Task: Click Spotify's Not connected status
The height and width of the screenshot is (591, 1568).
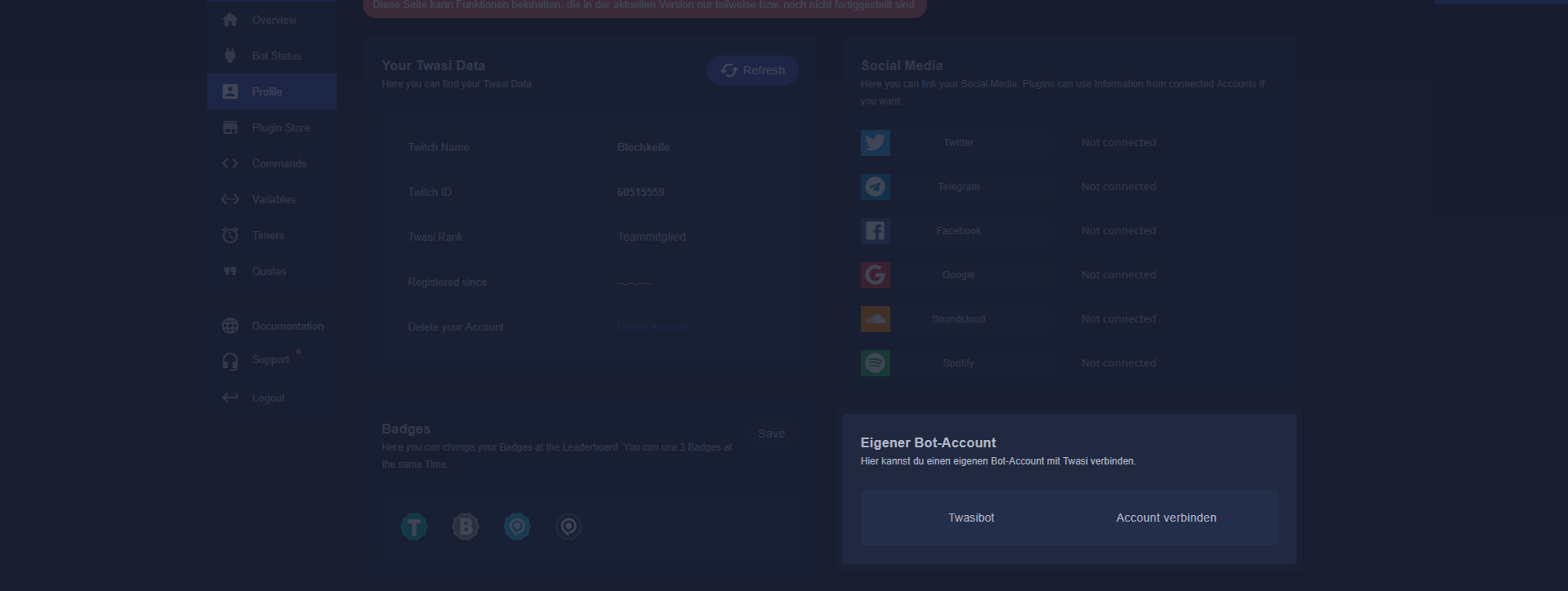Action: coord(1119,363)
